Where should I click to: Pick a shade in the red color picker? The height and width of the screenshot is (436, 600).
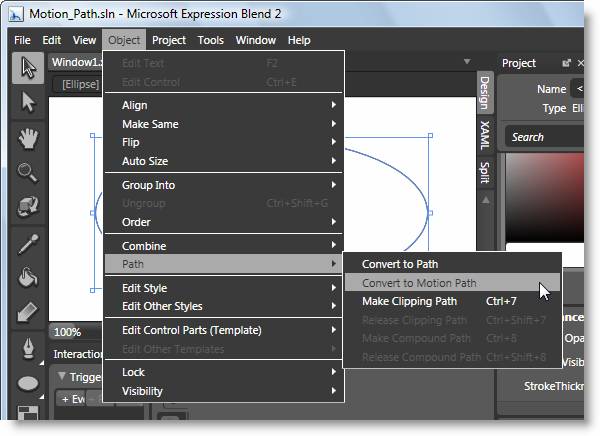(x=545, y=198)
